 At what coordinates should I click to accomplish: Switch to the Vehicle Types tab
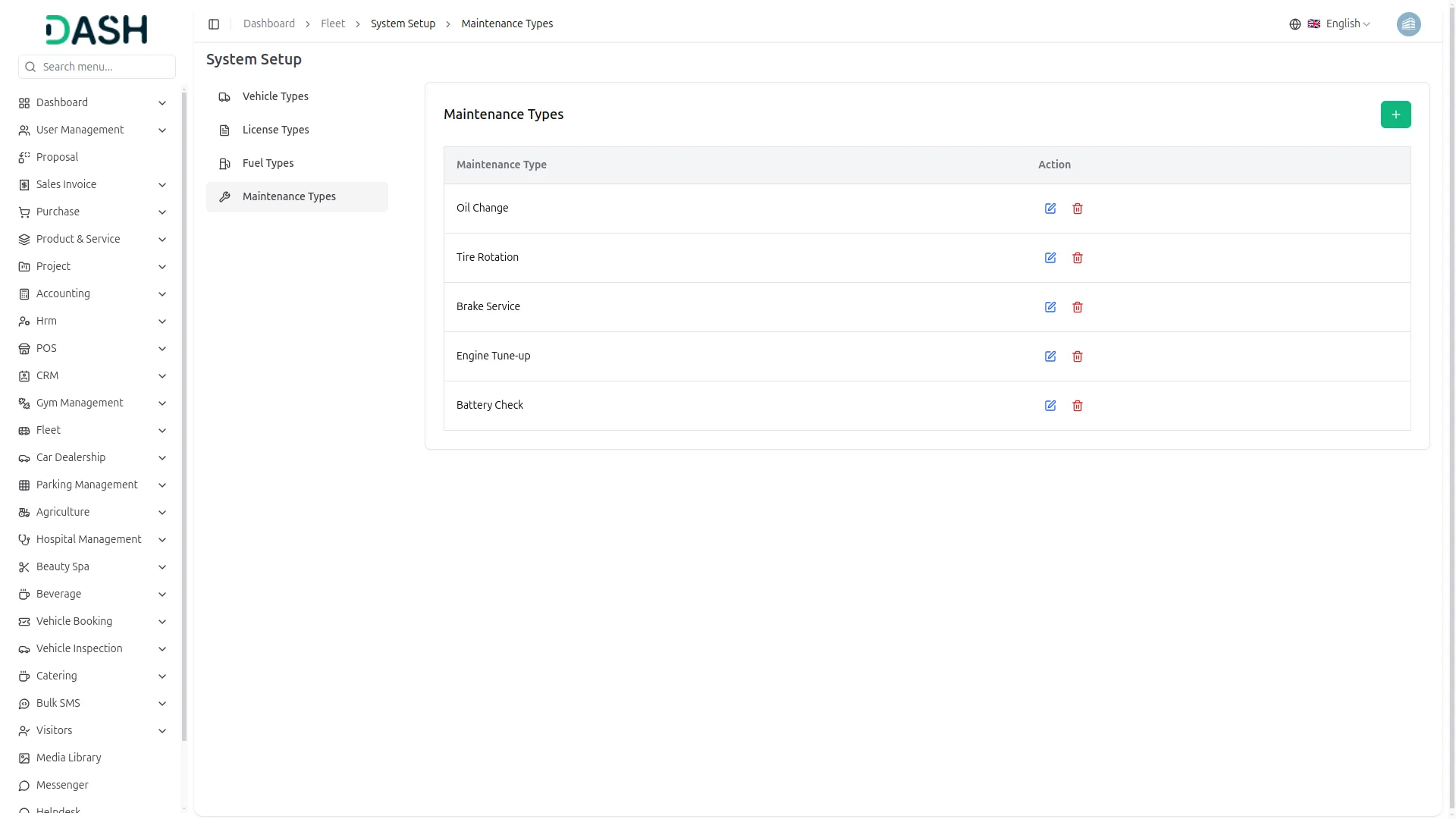pos(275,96)
